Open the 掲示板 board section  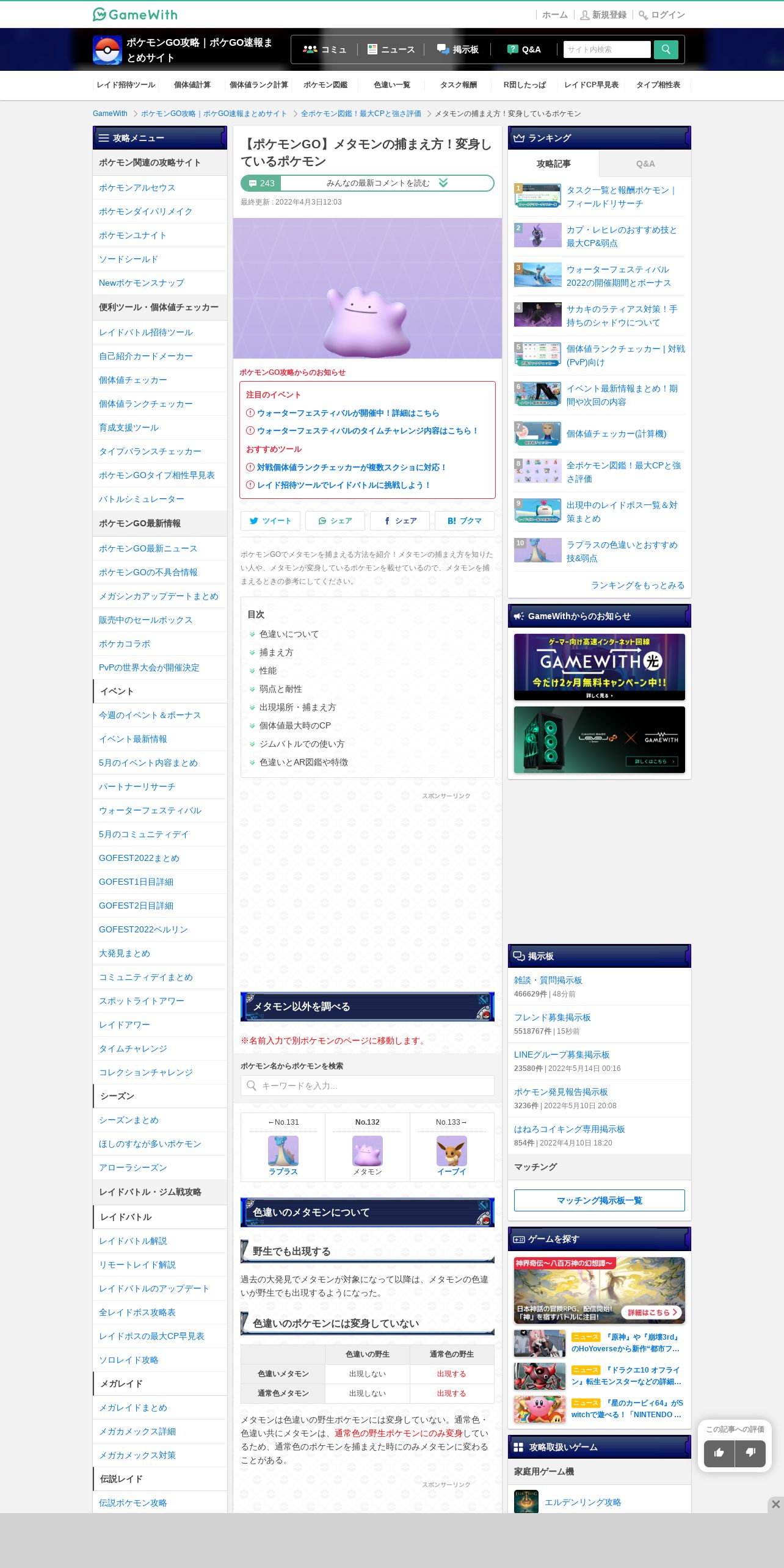[x=458, y=49]
